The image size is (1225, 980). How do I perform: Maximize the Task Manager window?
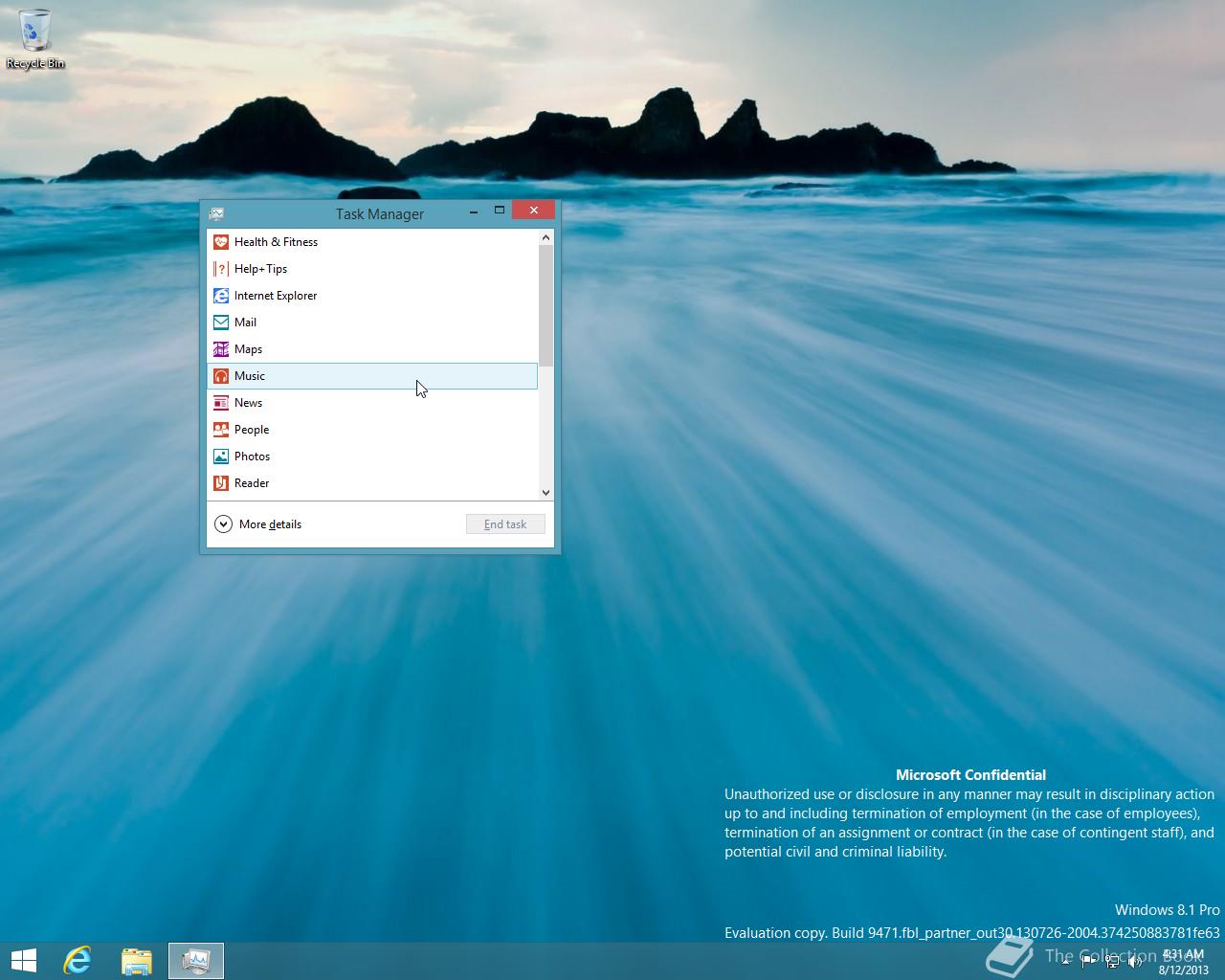[x=499, y=211]
